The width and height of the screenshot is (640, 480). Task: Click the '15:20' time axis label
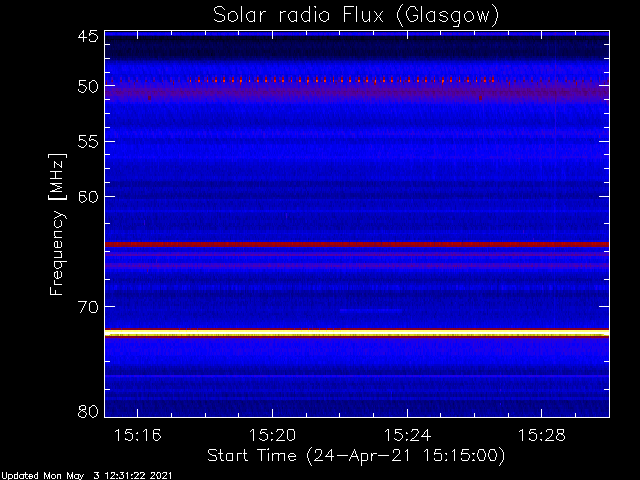pos(272,435)
